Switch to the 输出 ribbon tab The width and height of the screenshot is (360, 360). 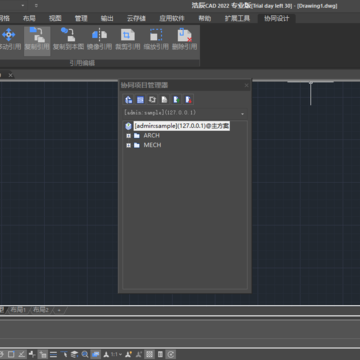pyautogui.click(x=107, y=18)
